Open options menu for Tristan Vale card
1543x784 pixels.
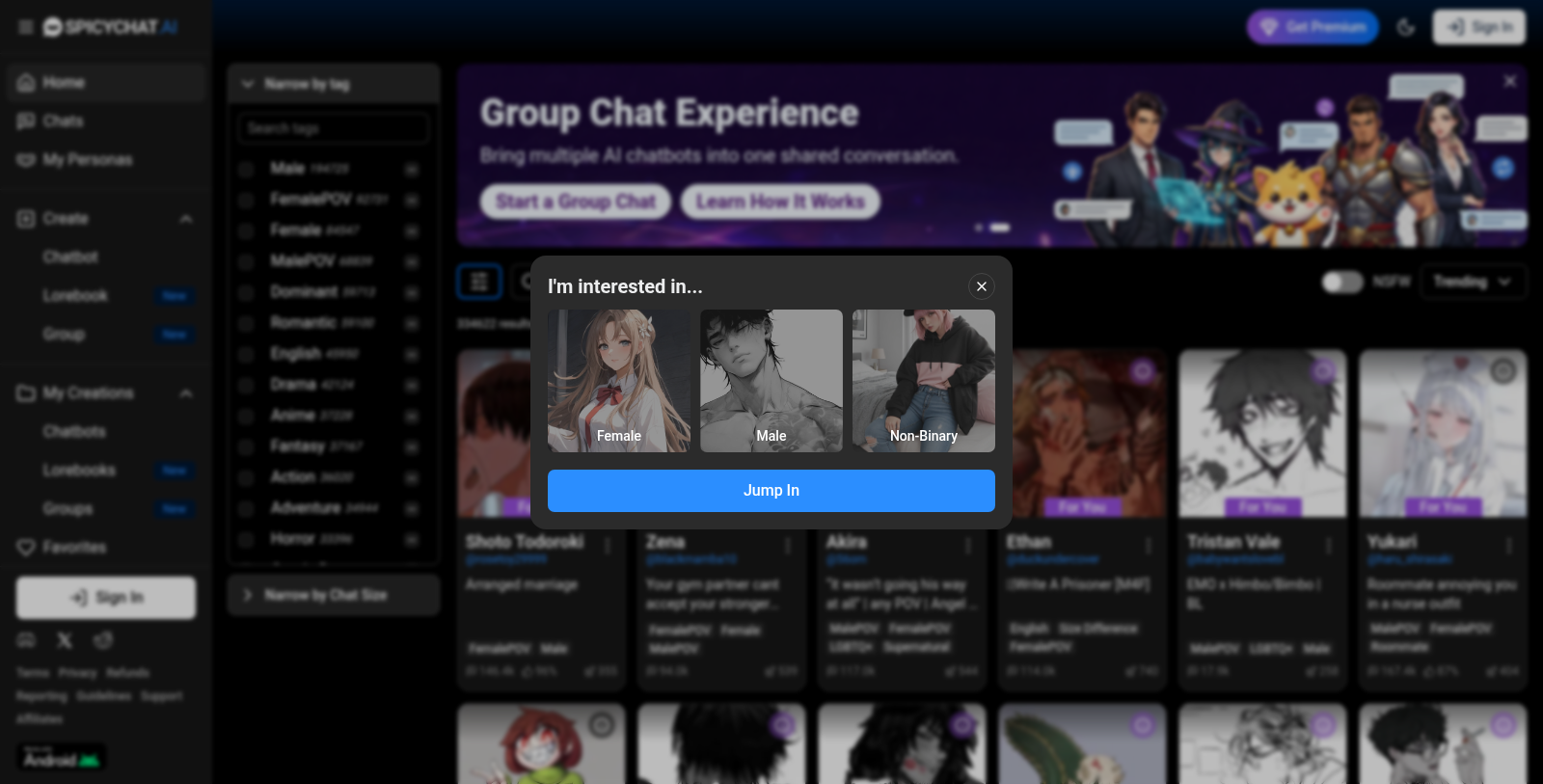click(x=1329, y=546)
